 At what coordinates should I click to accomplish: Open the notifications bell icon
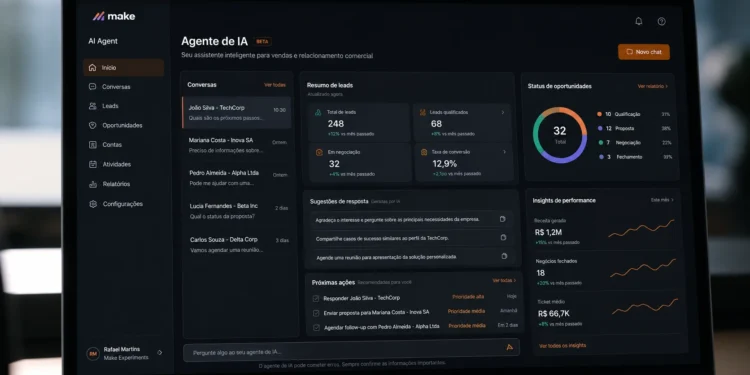(x=639, y=21)
